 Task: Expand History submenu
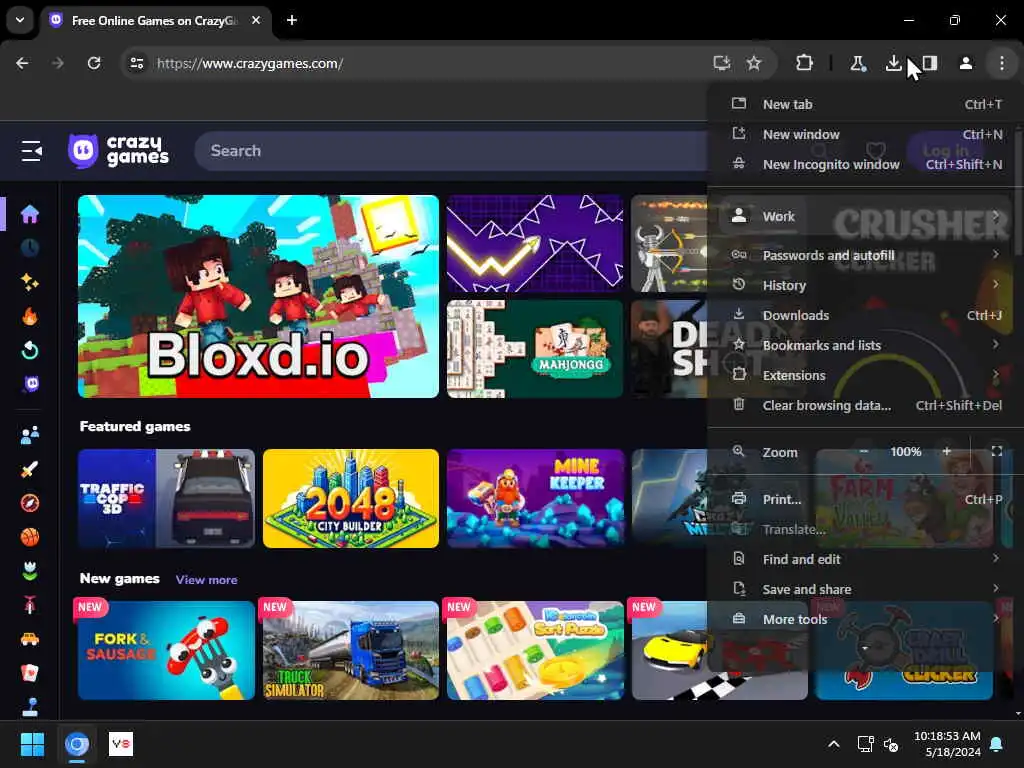click(x=866, y=285)
